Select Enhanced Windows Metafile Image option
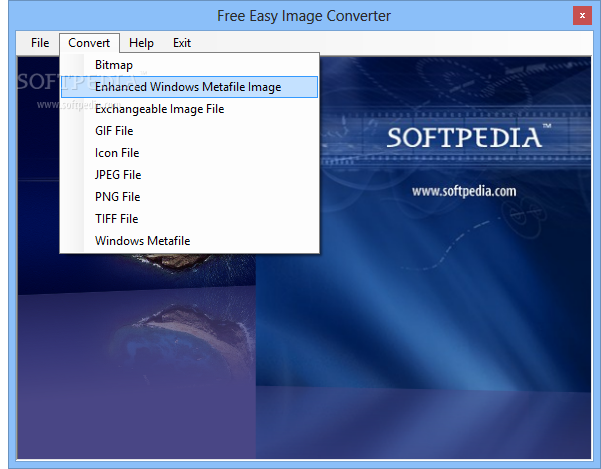601x469 pixels. click(189, 87)
